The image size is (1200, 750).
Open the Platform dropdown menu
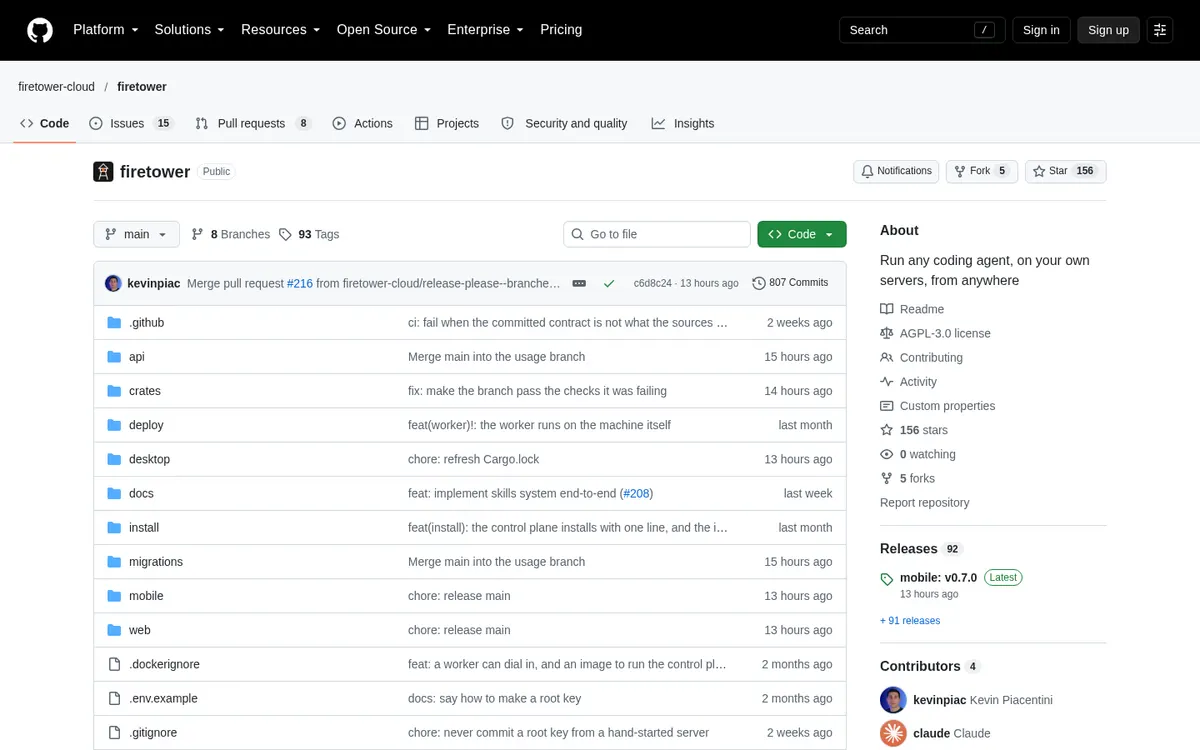click(x=106, y=30)
